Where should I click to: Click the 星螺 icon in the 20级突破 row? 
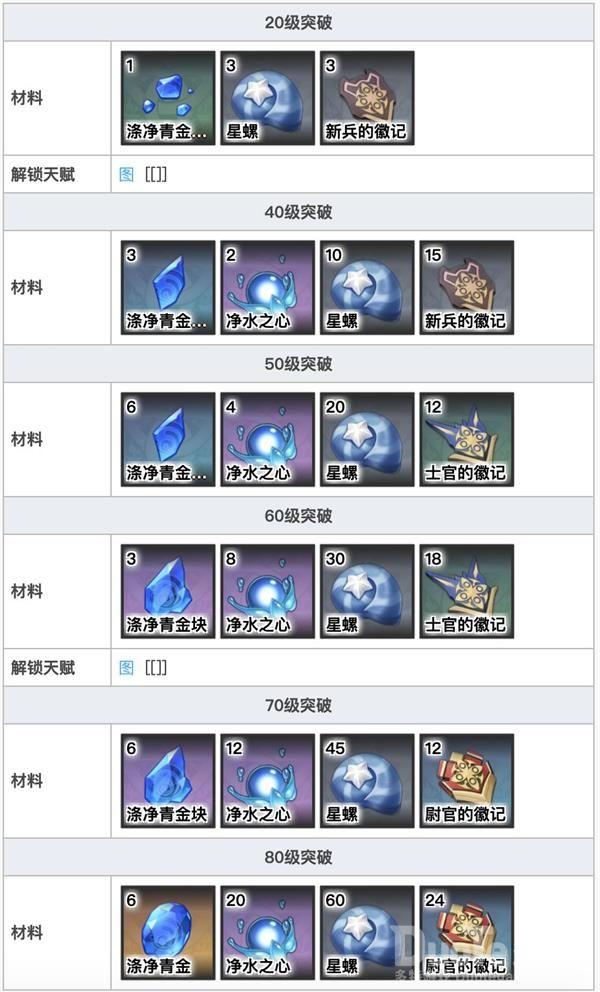pos(267,98)
